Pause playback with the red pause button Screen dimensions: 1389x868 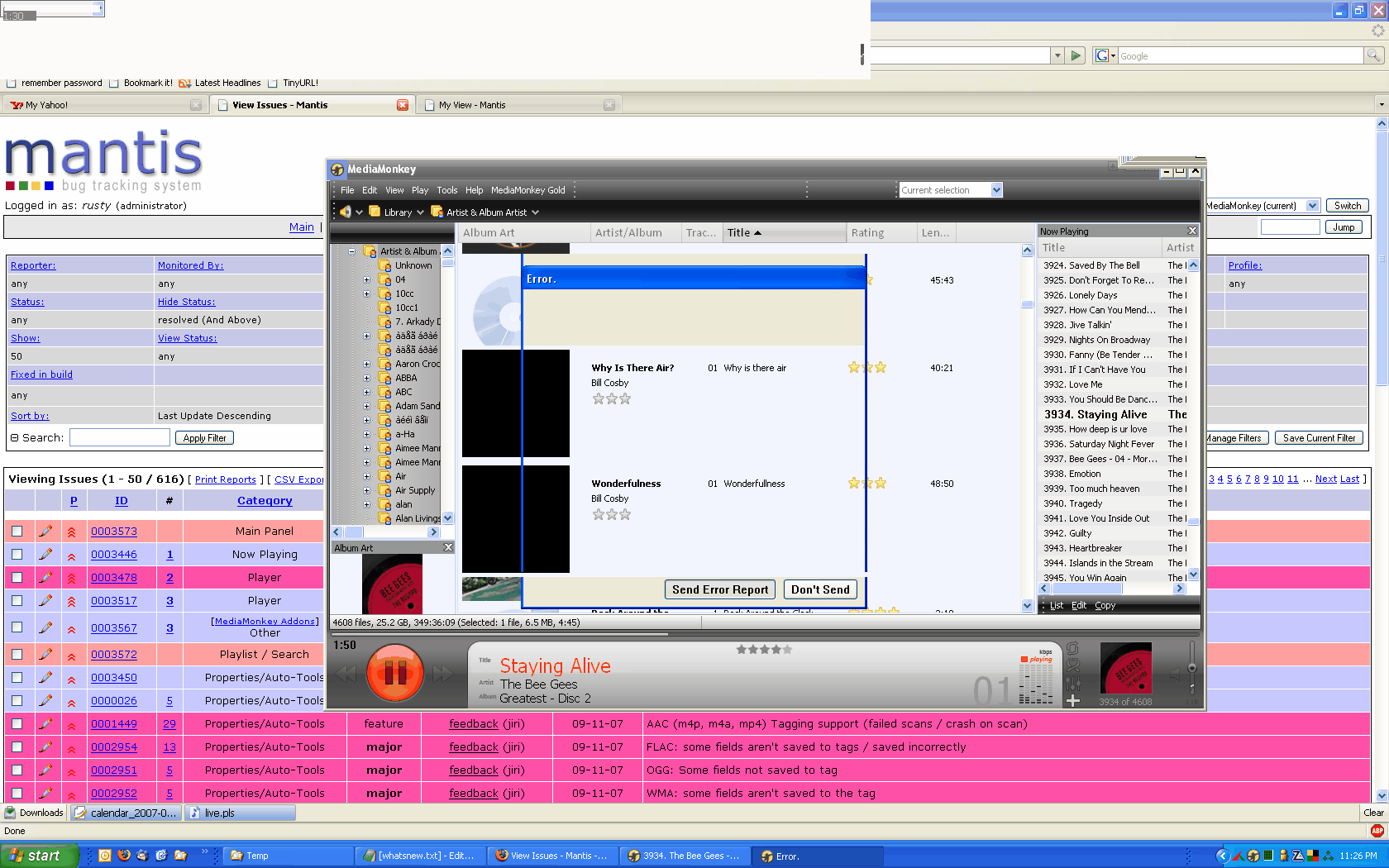point(395,673)
